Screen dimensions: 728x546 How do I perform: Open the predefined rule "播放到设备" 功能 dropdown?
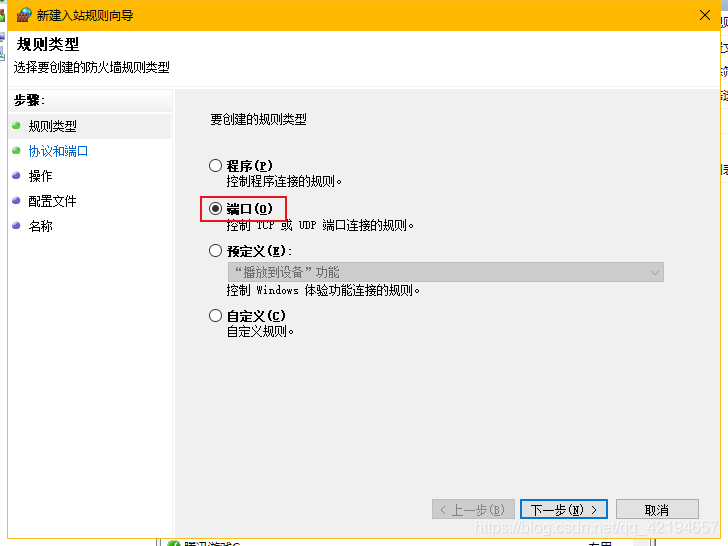click(x=445, y=272)
